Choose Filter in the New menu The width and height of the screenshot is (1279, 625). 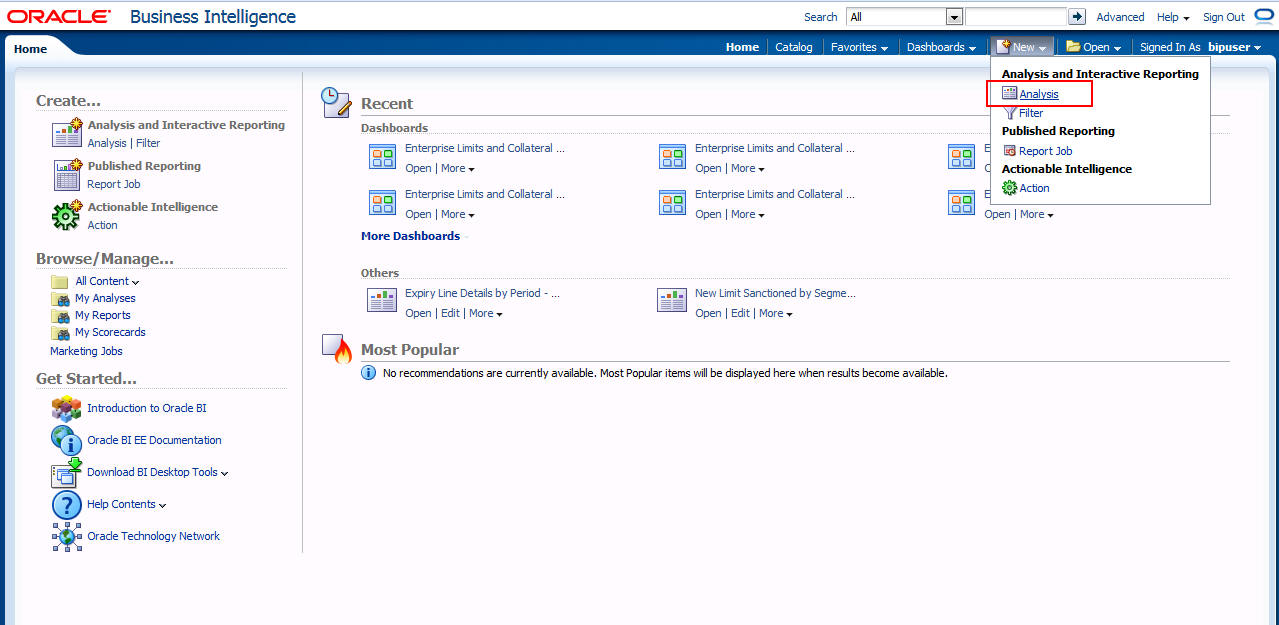click(x=1031, y=113)
